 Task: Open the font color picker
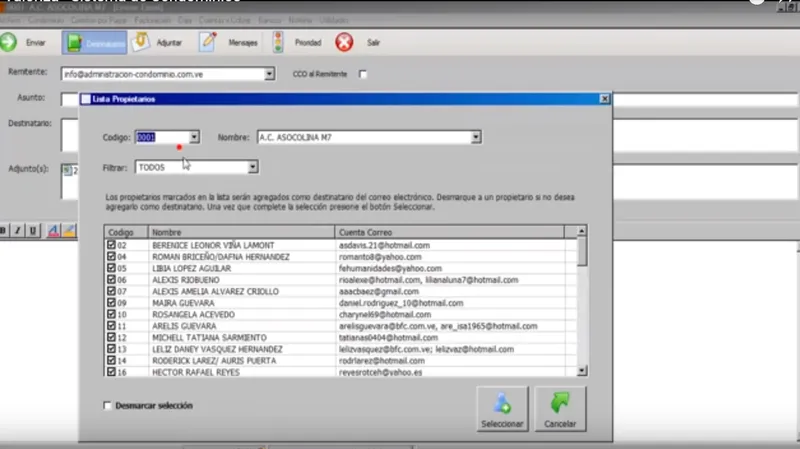[54, 231]
